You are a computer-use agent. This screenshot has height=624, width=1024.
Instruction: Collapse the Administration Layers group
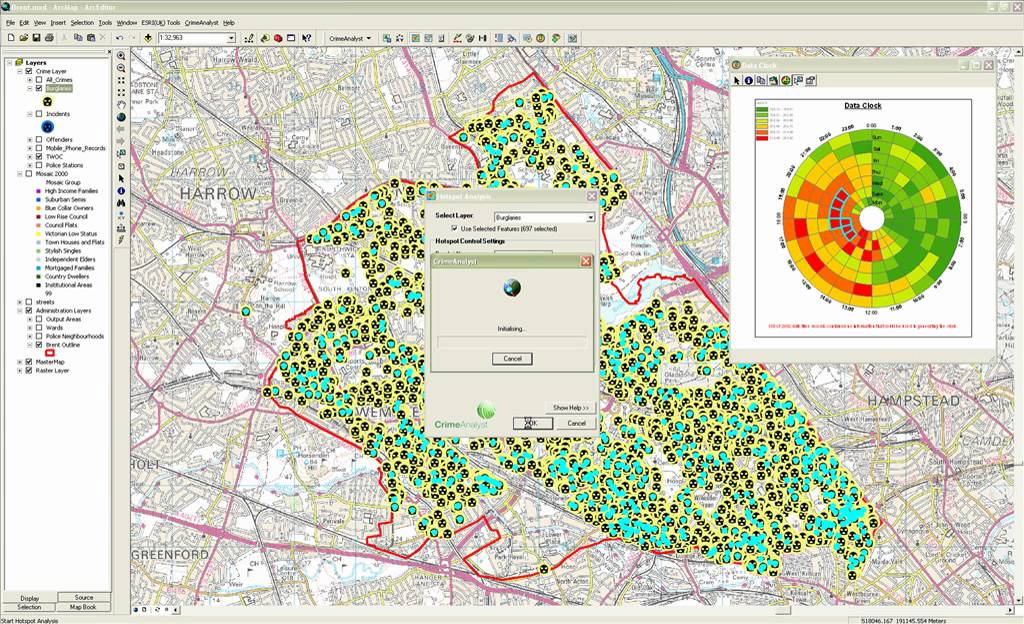click(20, 311)
